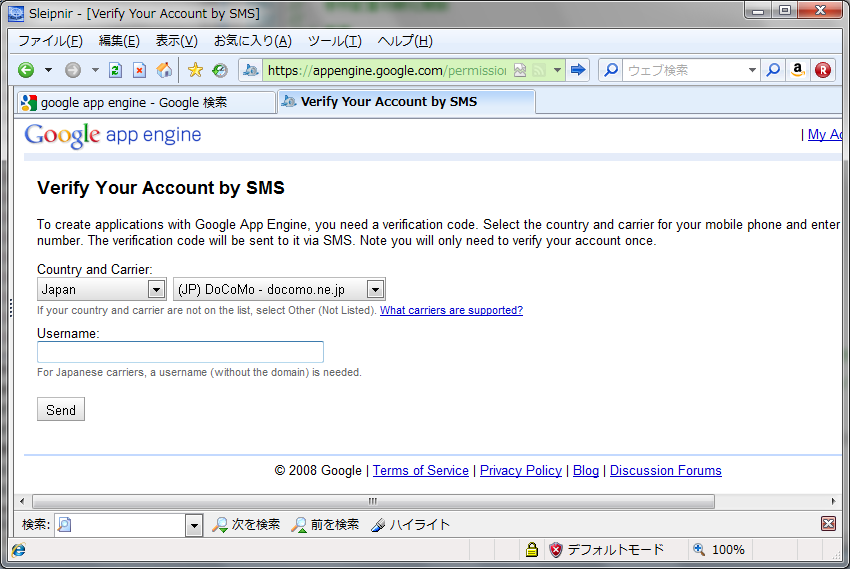Click 次を検索 find next button
The image size is (850, 569).
pyautogui.click(x=246, y=525)
